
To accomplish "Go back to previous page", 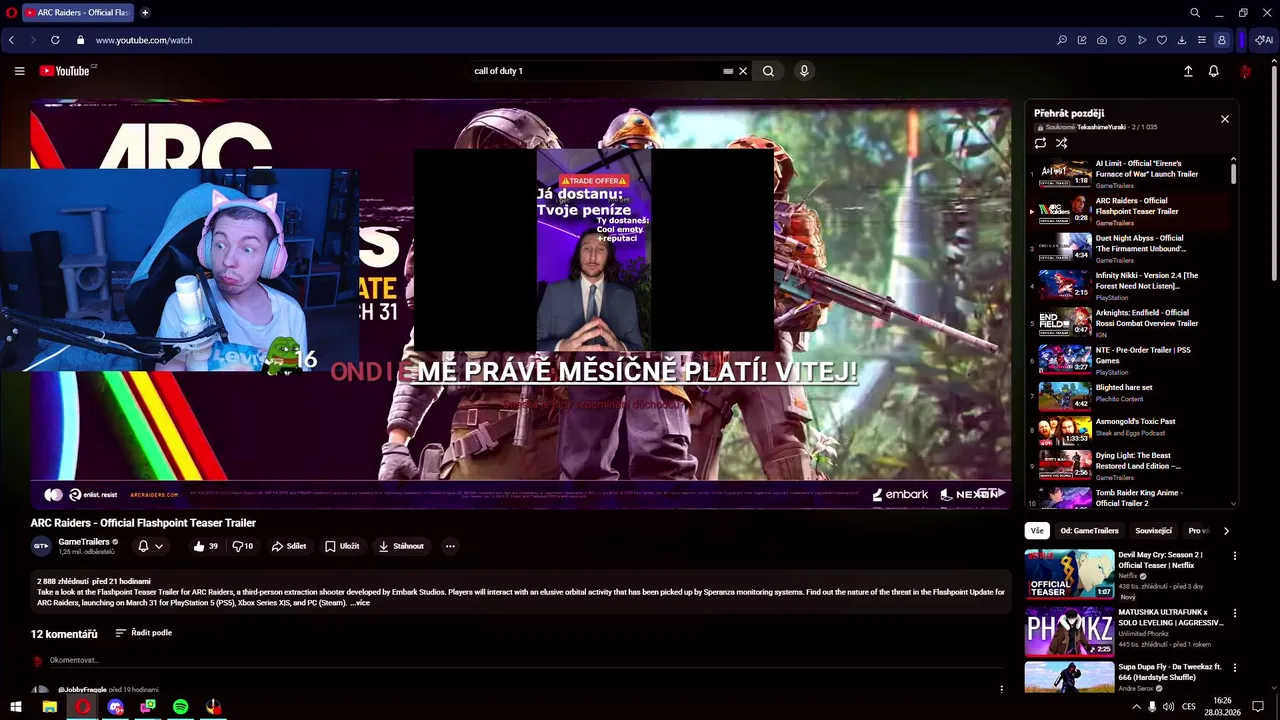I will coord(11,40).
